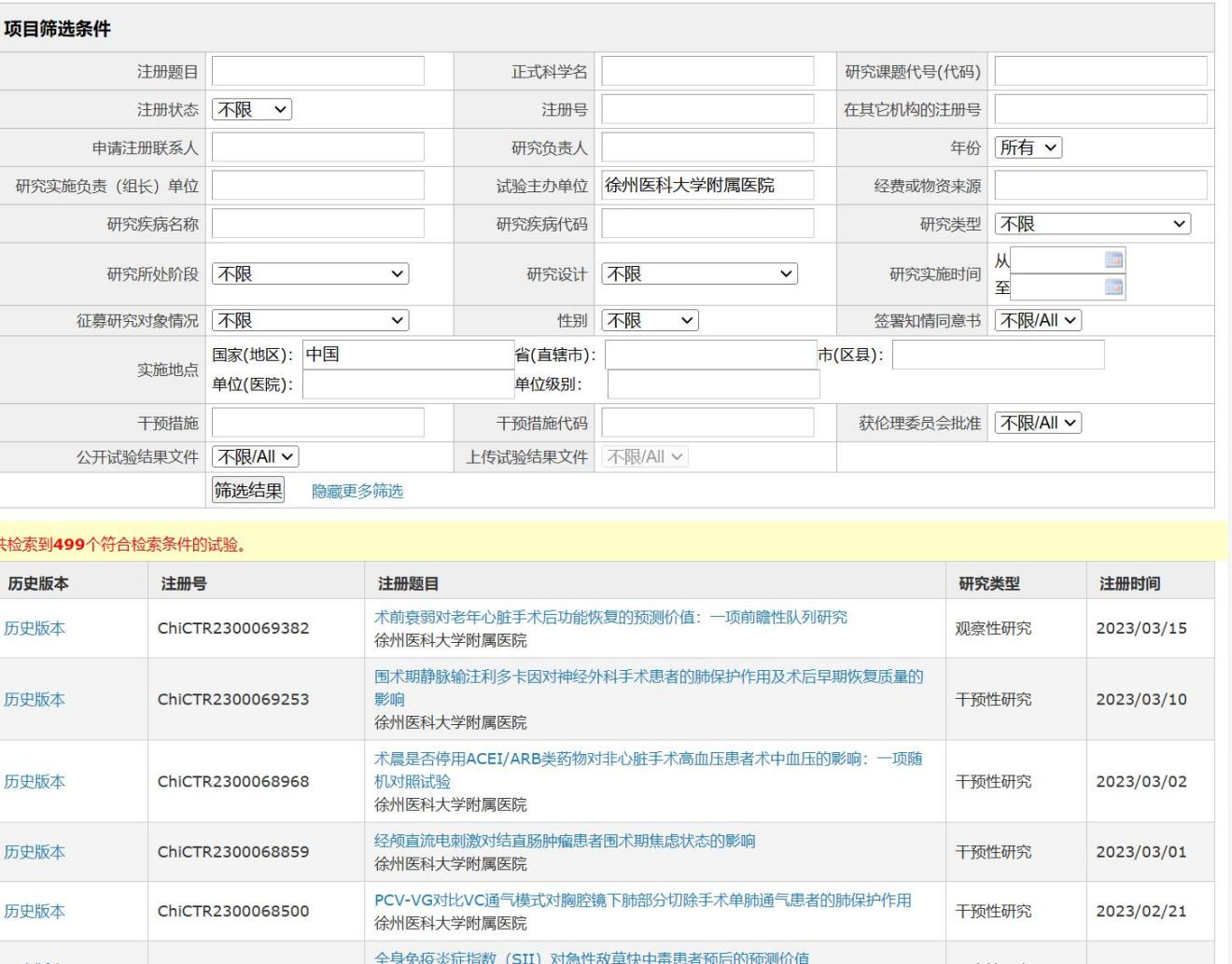
Task: Click the 注册题目 input field
Action: (317, 71)
